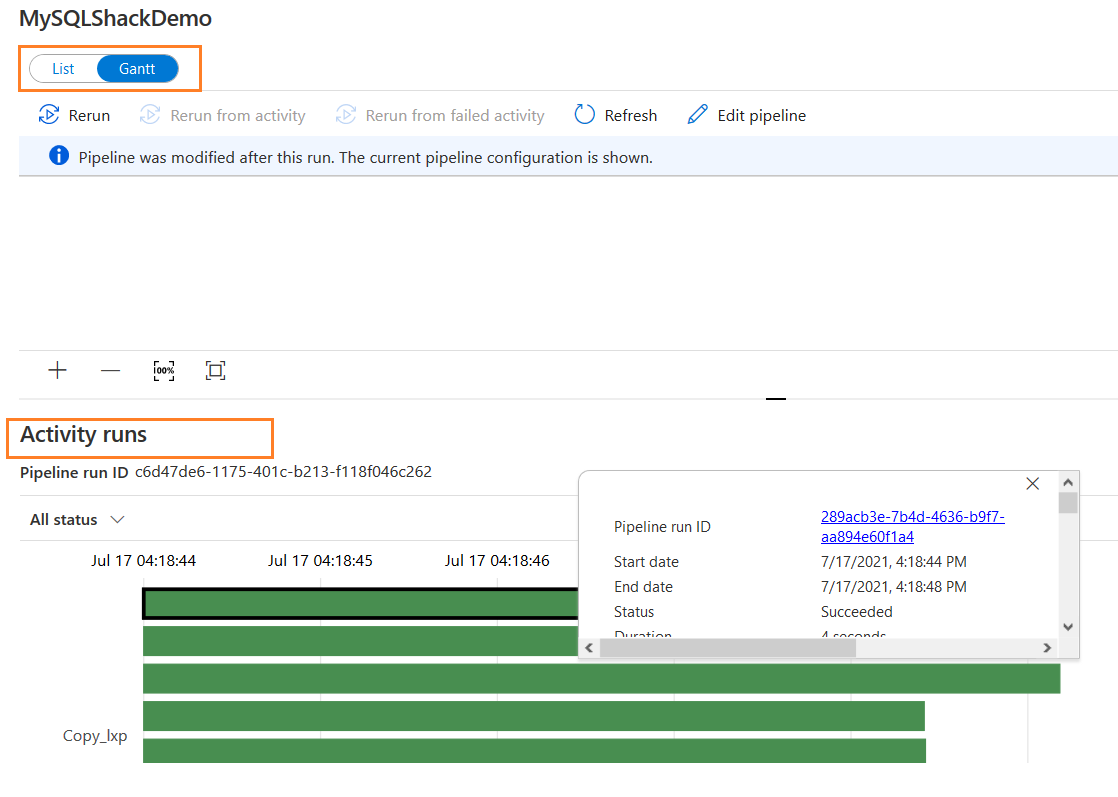Image resolution: width=1118 pixels, height=797 pixels.
Task: Click the zoom to fit icon
Action: coord(215,371)
